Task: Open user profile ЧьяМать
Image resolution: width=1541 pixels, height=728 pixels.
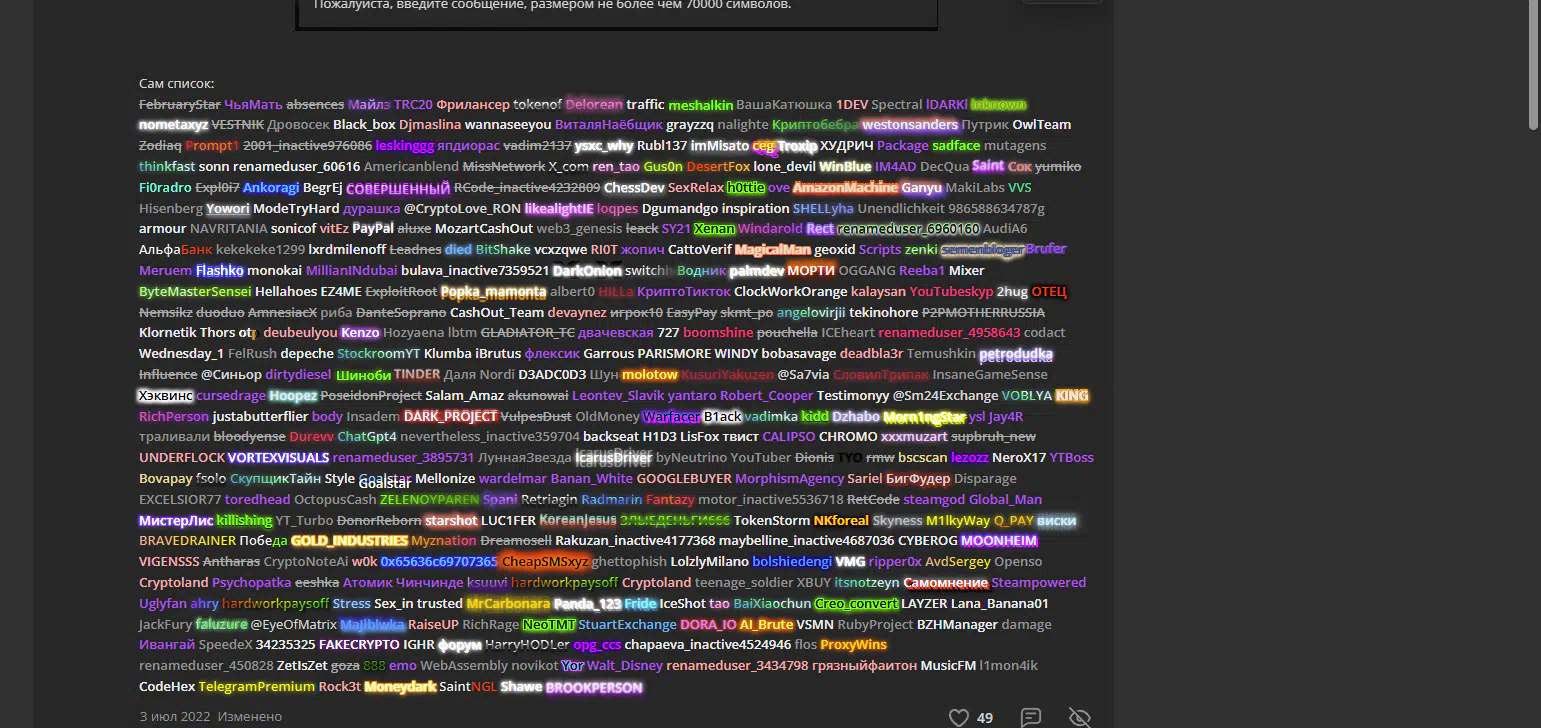Action: [253, 104]
